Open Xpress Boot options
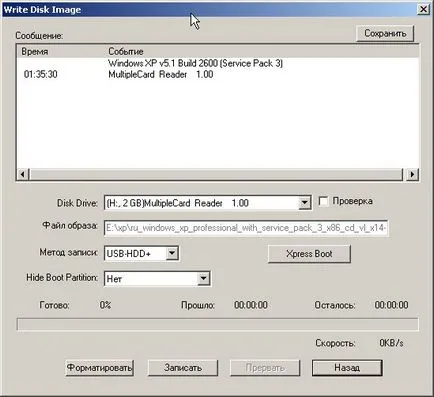Image resolution: width=434 pixels, height=397 pixels. click(x=309, y=254)
